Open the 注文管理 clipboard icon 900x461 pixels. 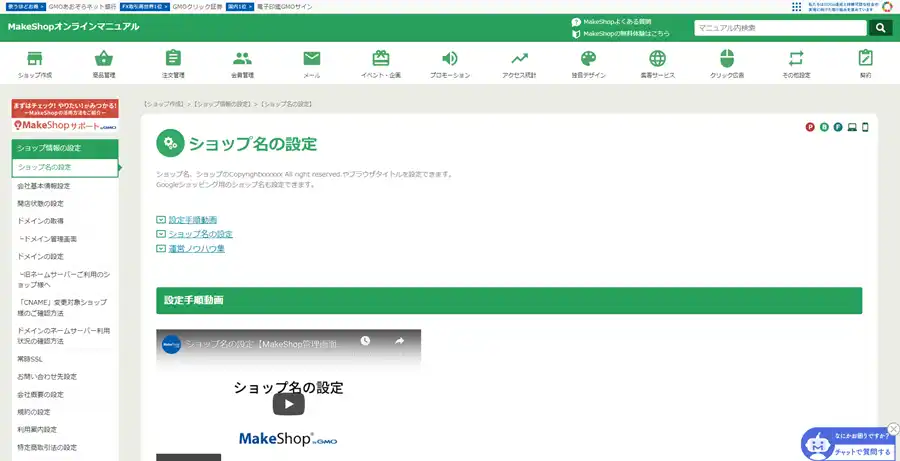173,59
